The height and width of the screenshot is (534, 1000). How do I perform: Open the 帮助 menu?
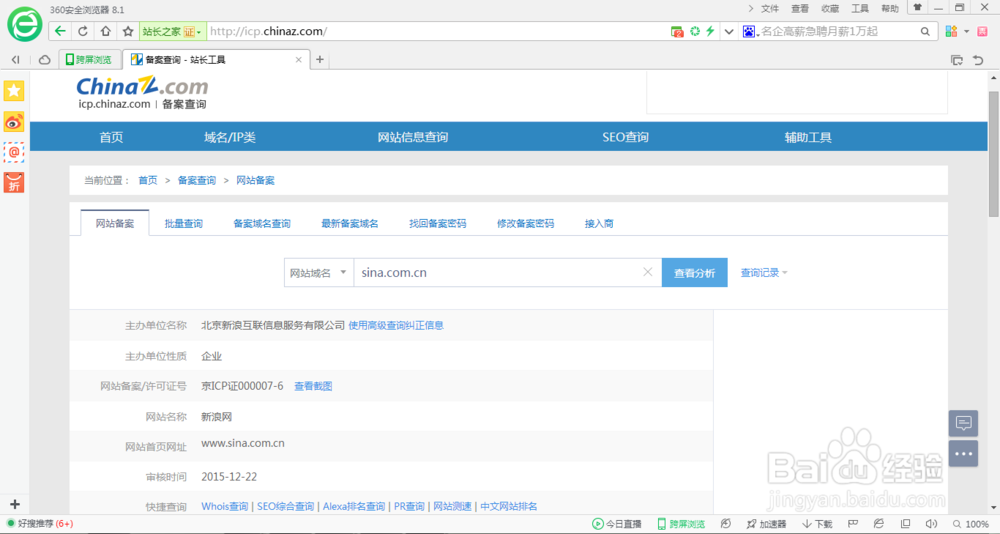coord(890,8)
